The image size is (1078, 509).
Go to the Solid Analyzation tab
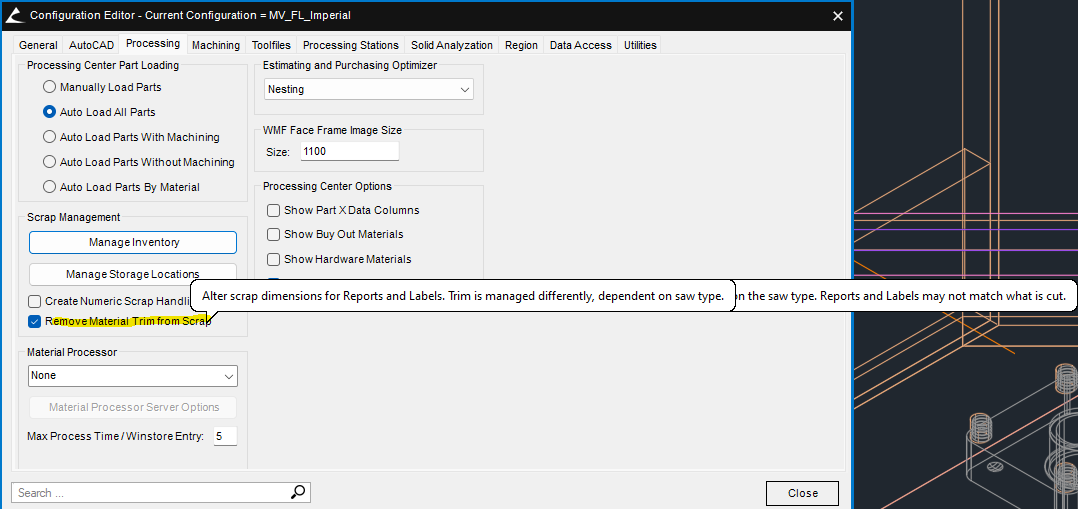coord(451,45)
